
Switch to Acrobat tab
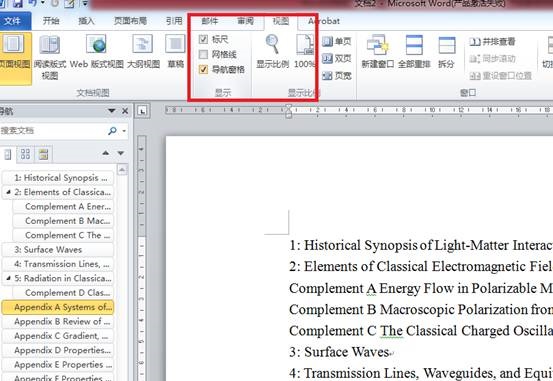[x=324, y=21]
